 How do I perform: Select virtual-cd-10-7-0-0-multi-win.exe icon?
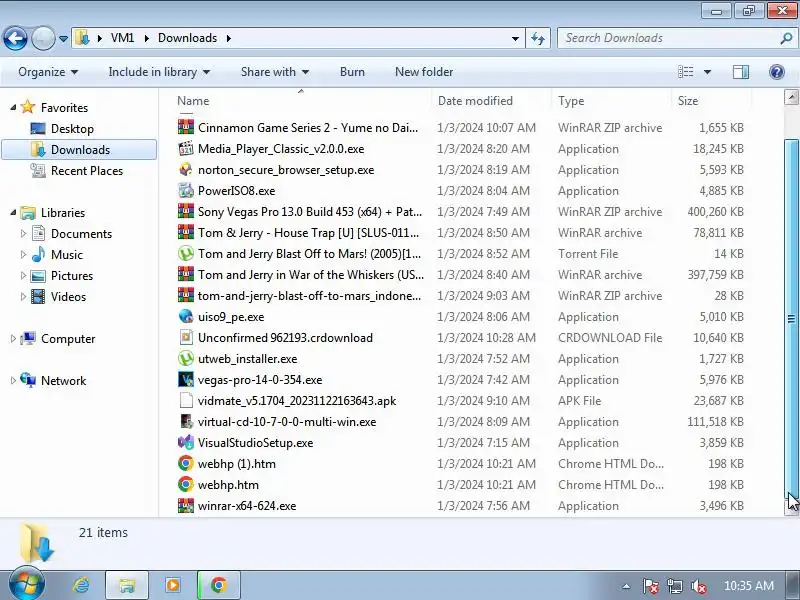click(186, 421)
